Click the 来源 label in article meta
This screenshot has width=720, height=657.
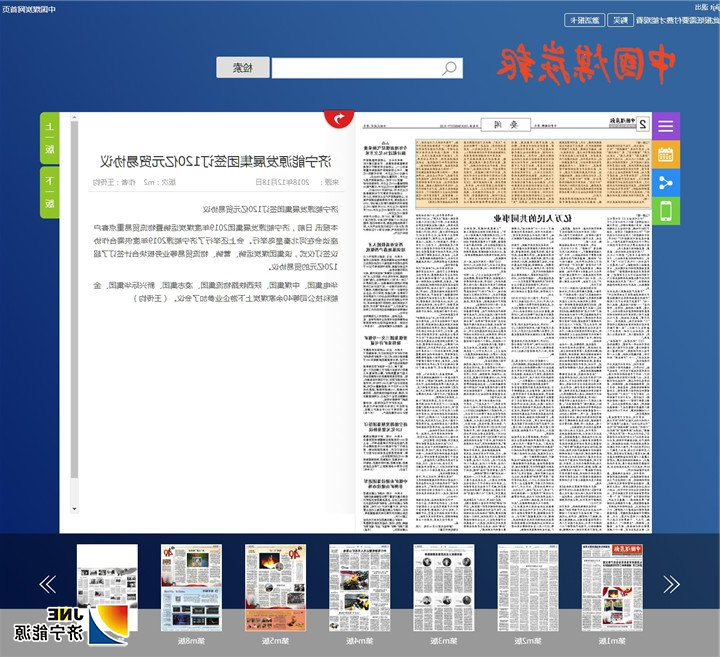coord(331,182)
